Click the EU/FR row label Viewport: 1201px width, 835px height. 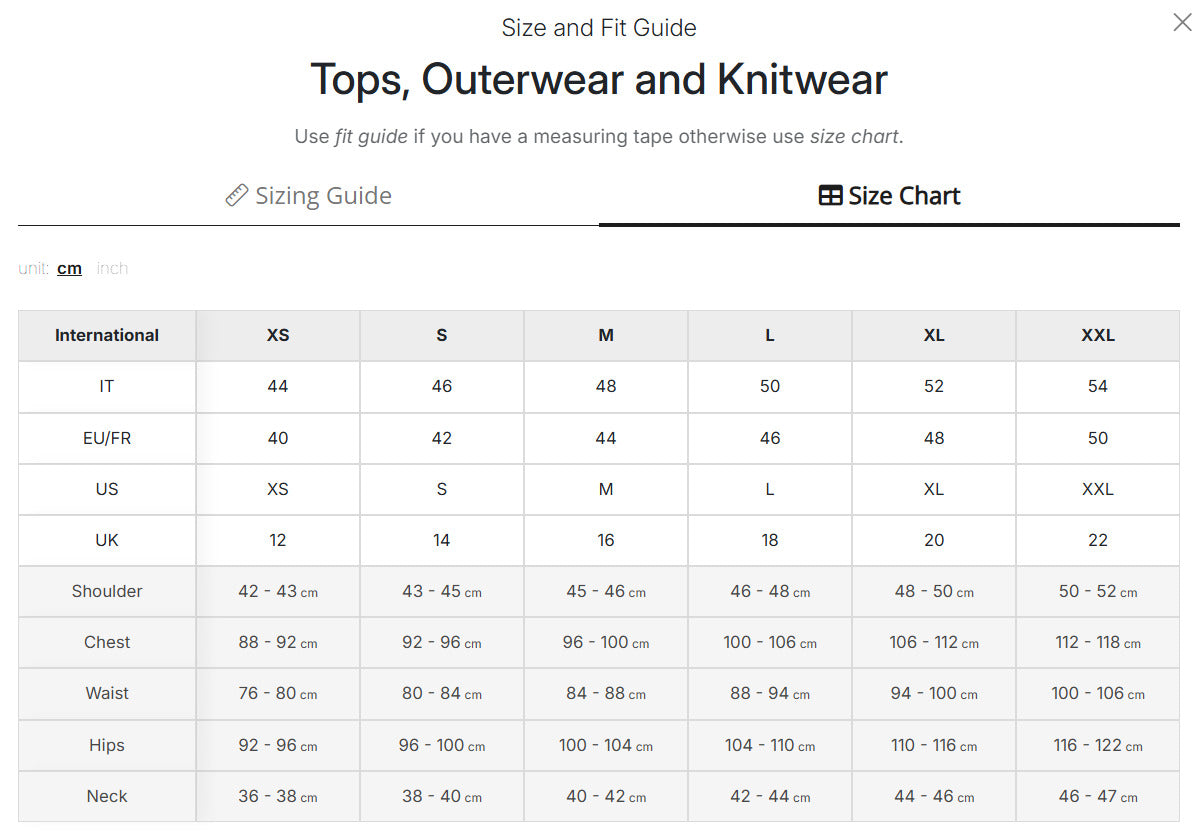pyautogui.click(x=107, y=438)
